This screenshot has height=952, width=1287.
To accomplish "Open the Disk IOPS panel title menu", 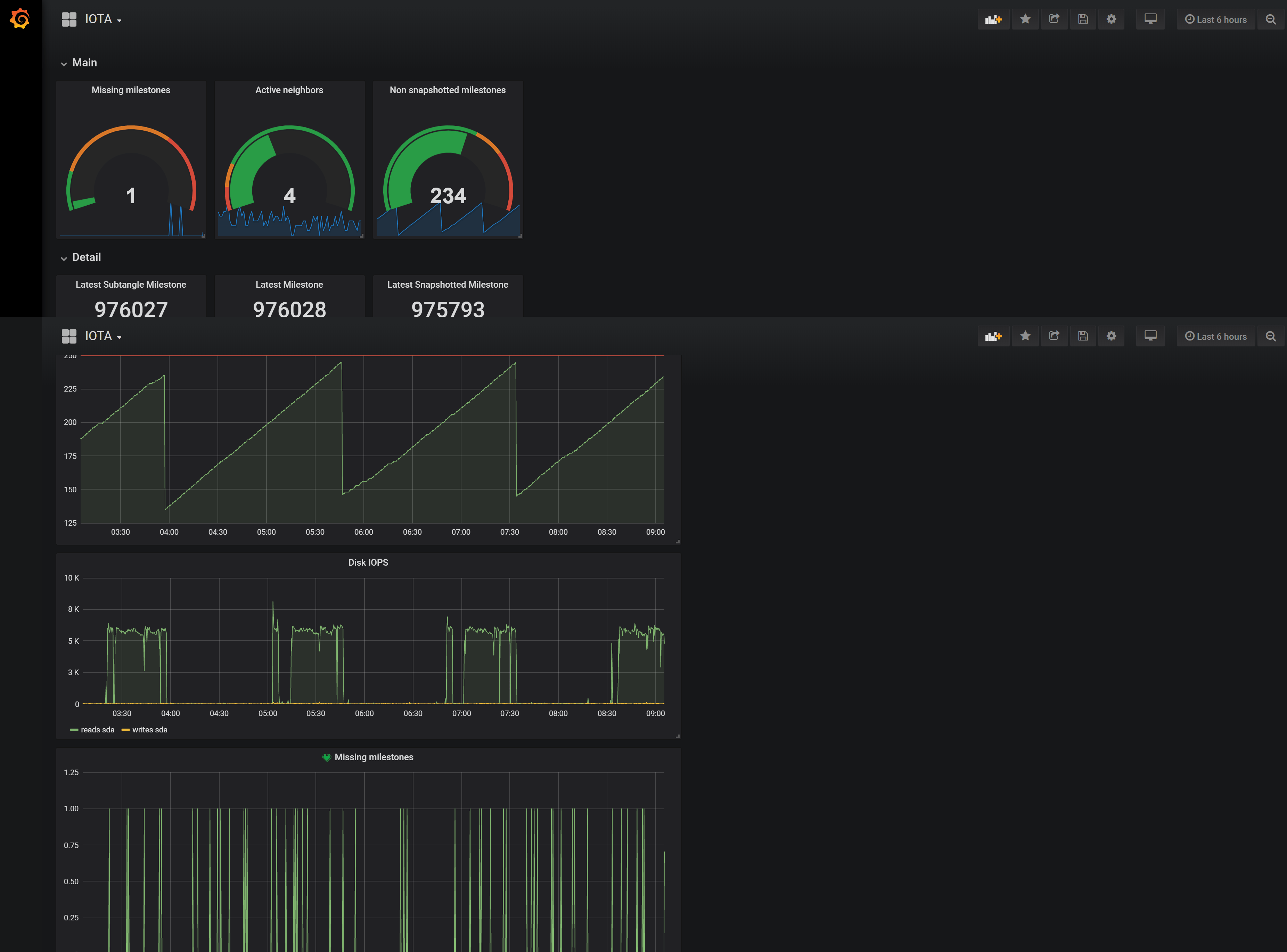I will (368, 563).
